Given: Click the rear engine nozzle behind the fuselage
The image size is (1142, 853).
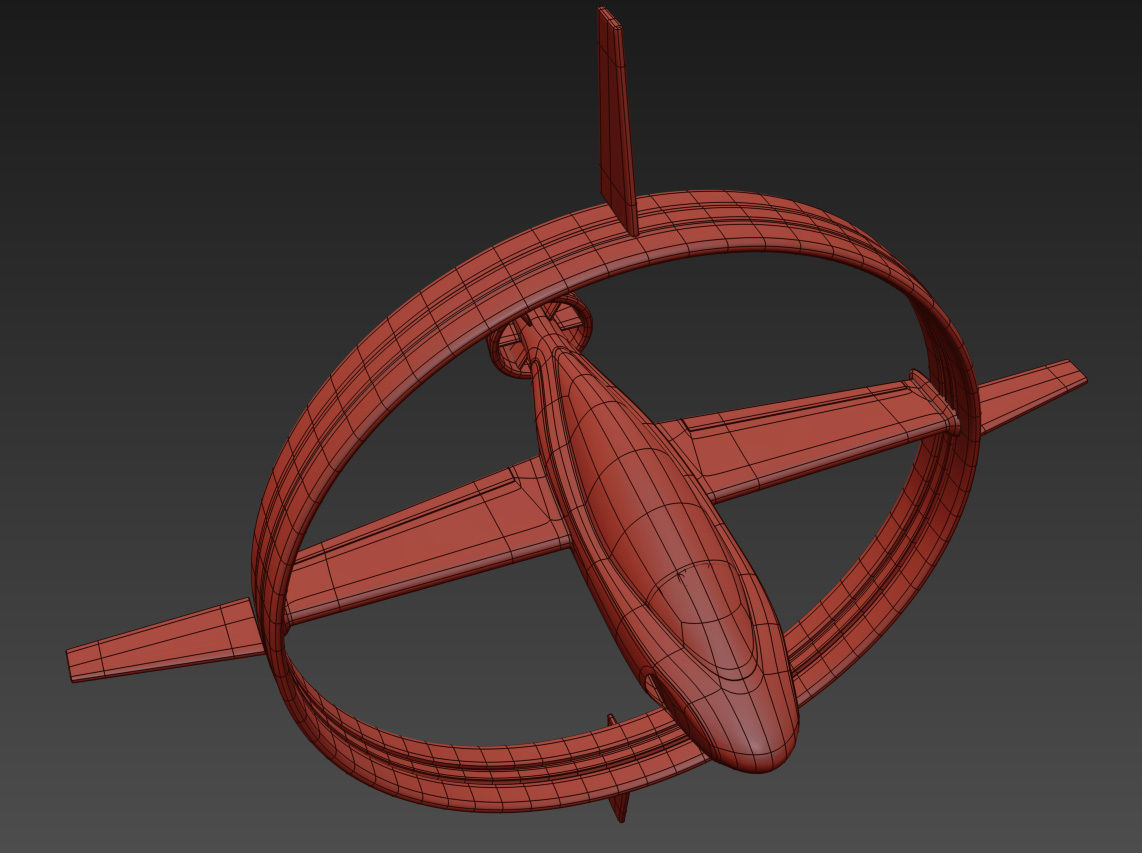Looking at the screenshot, I should [539, 335].
